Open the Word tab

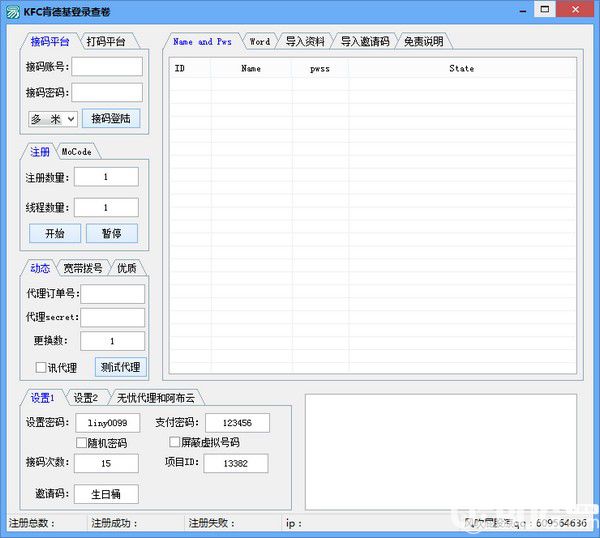[260, 41]
